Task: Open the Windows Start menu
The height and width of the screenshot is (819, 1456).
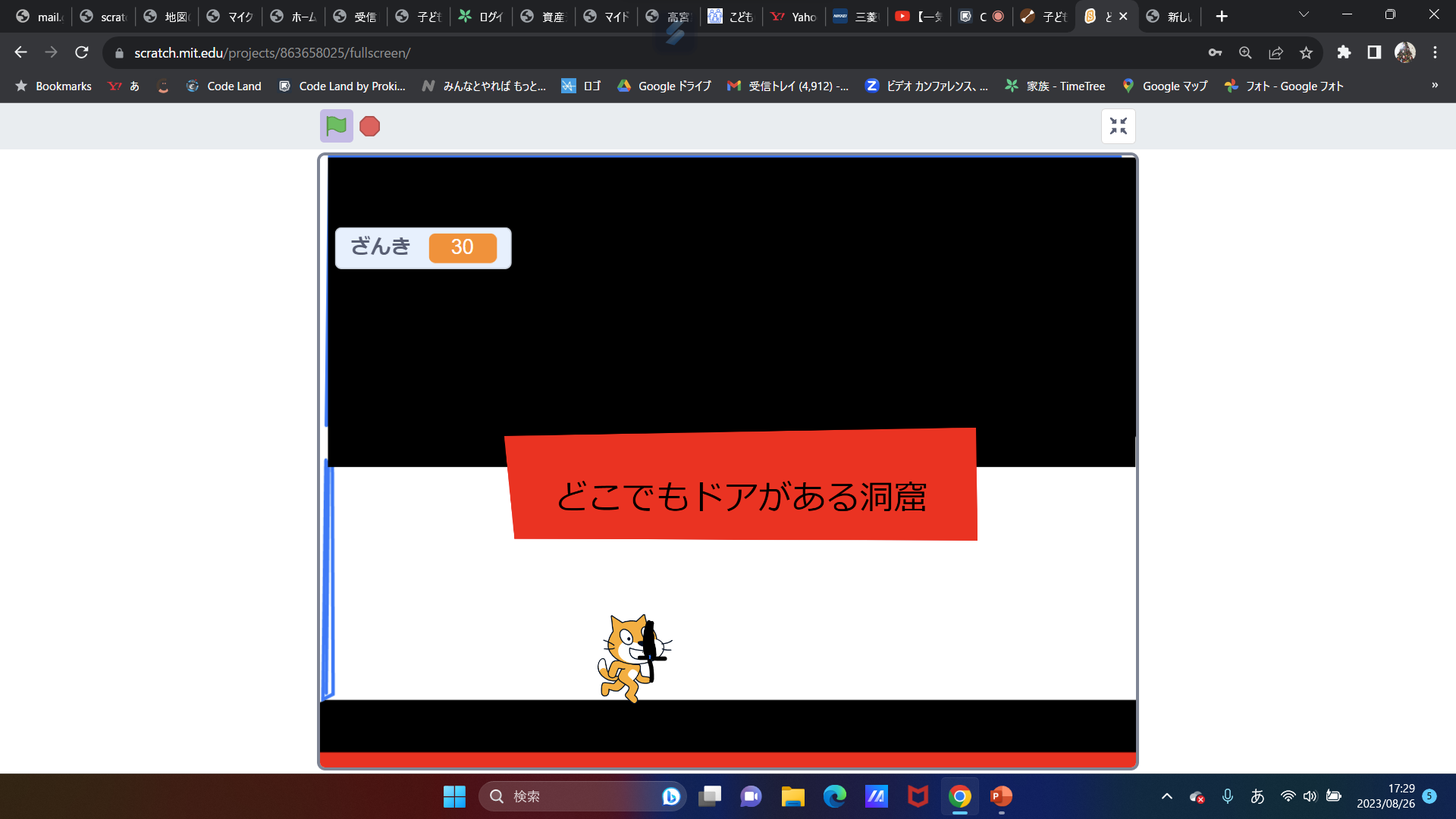Action: pos(454,796)
